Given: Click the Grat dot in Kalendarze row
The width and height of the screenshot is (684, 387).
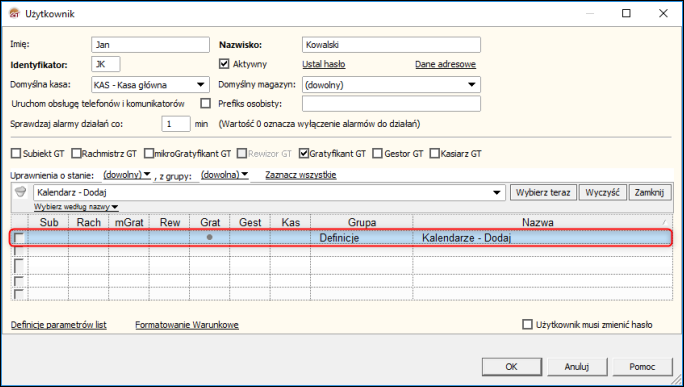Looking at the screenshot, I should tap(210, 237).
